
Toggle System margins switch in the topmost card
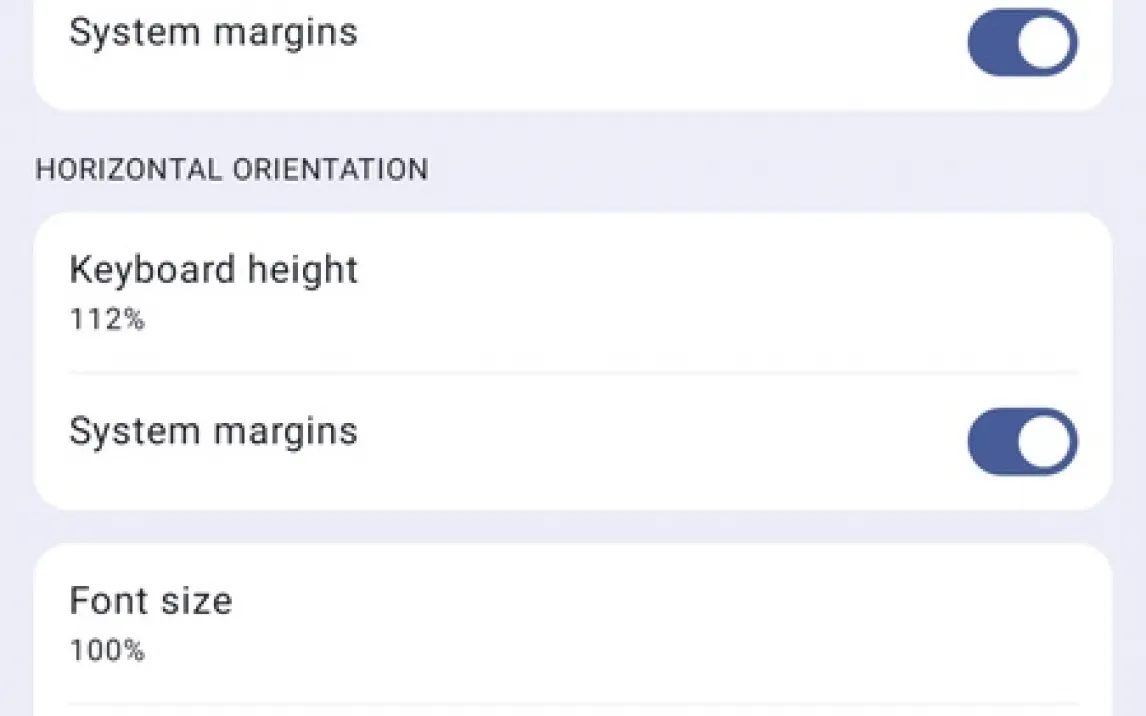coord(1022,42)
